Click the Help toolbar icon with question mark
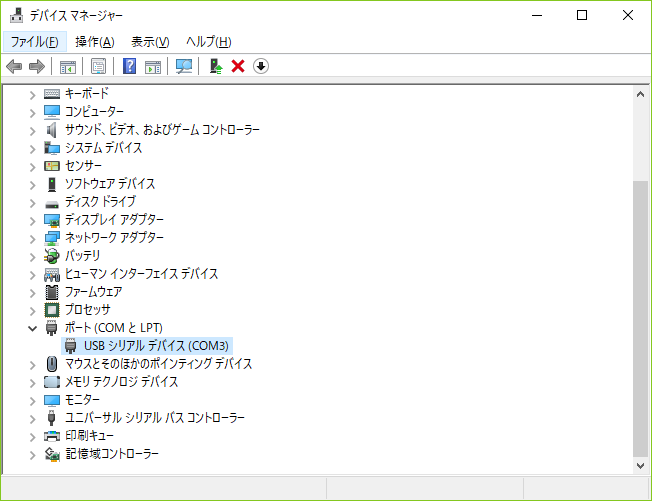 point(129,67)
